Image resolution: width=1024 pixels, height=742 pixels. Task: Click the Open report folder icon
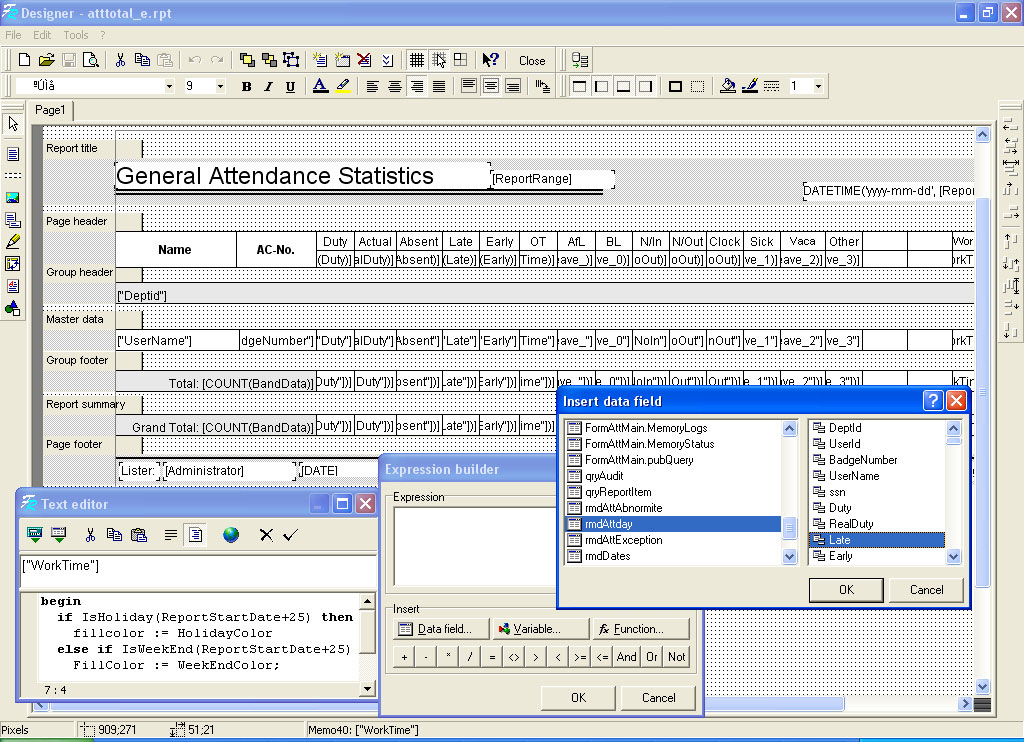[47, 60]
